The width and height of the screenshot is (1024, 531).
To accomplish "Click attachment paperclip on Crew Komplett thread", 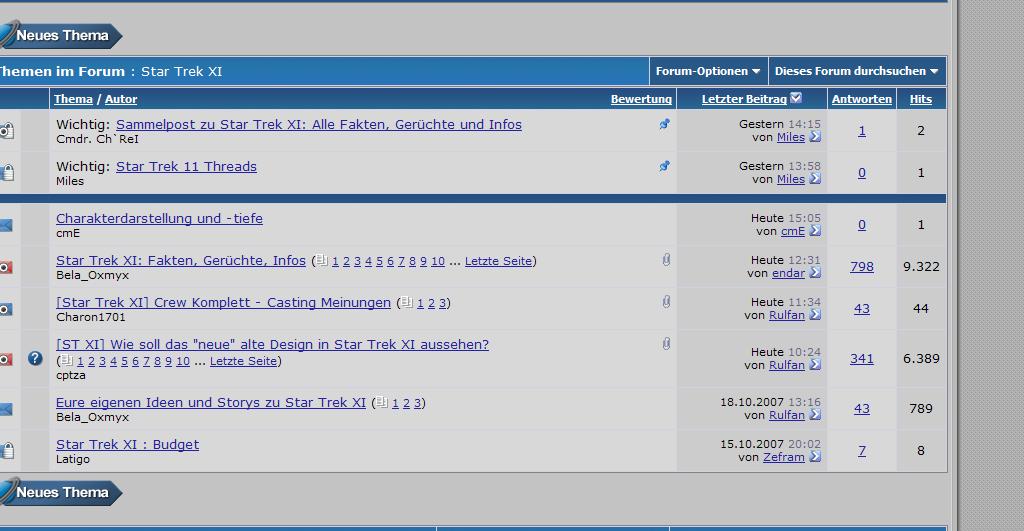I will 666,302.
